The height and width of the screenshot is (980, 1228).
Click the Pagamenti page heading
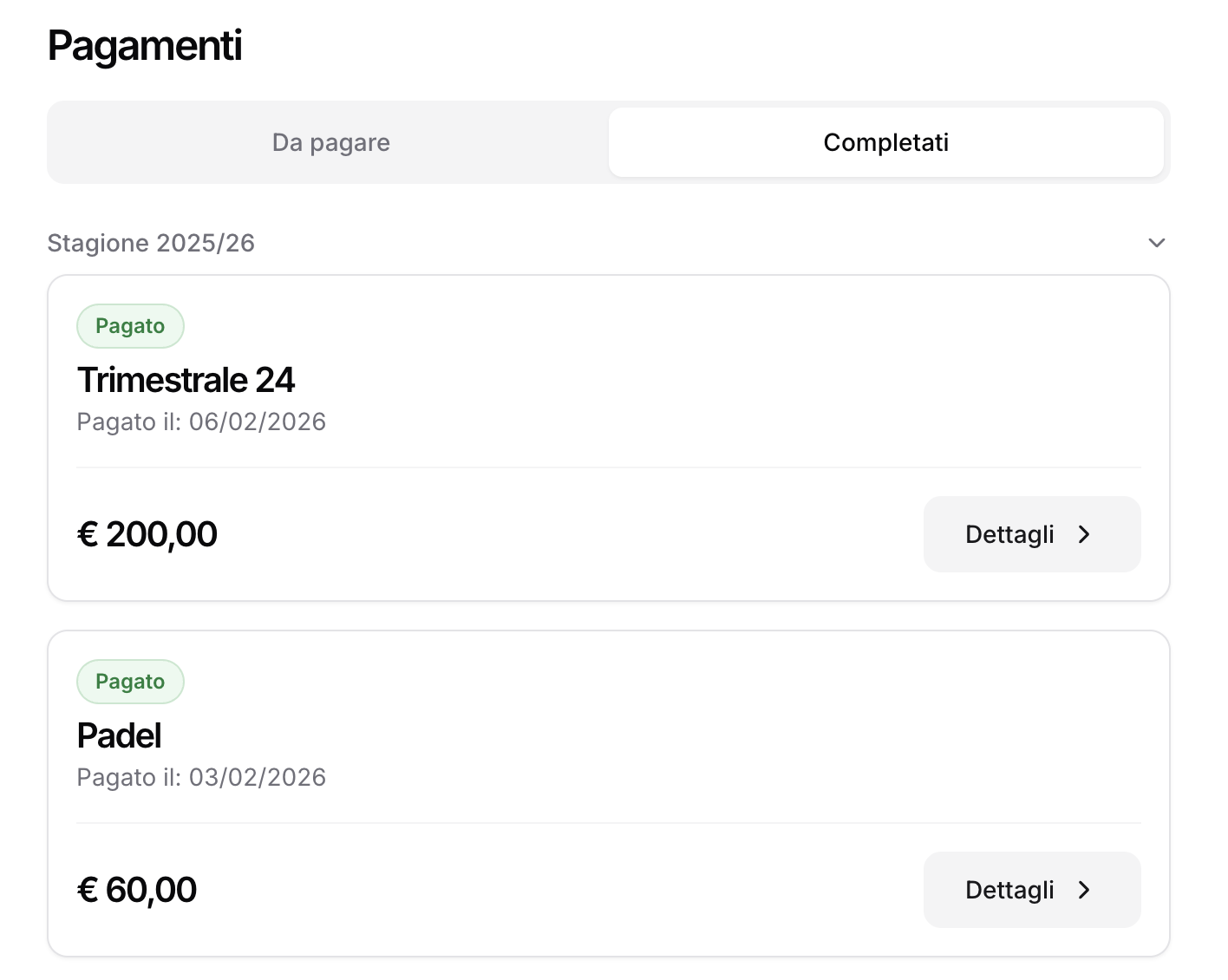(x=145, y=45)
